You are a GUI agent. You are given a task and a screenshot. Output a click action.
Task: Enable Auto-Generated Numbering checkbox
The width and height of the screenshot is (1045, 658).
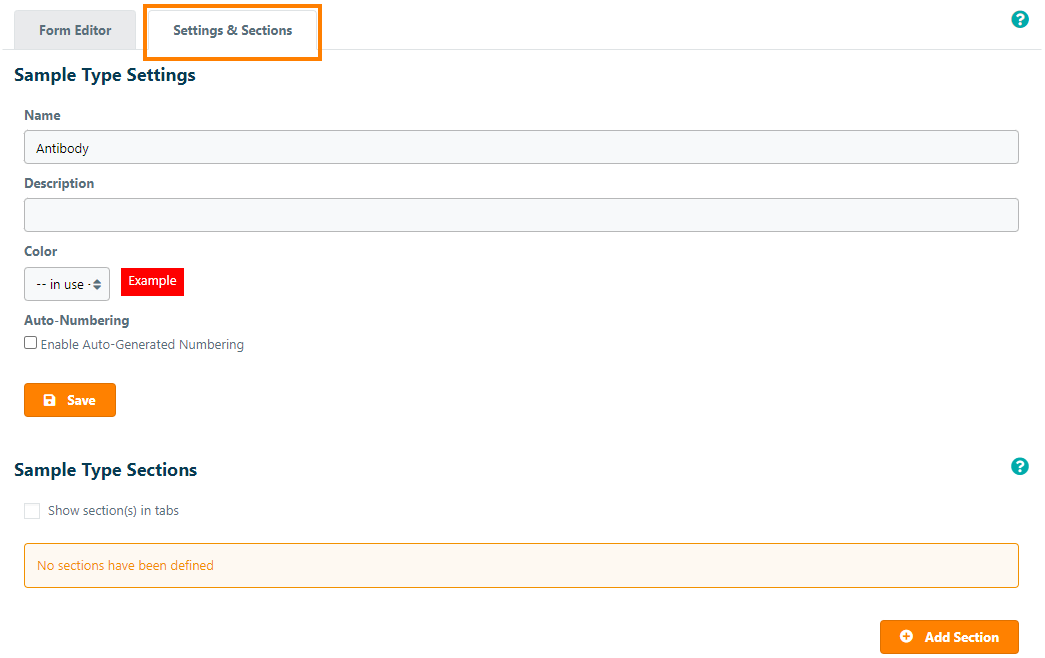31,343
